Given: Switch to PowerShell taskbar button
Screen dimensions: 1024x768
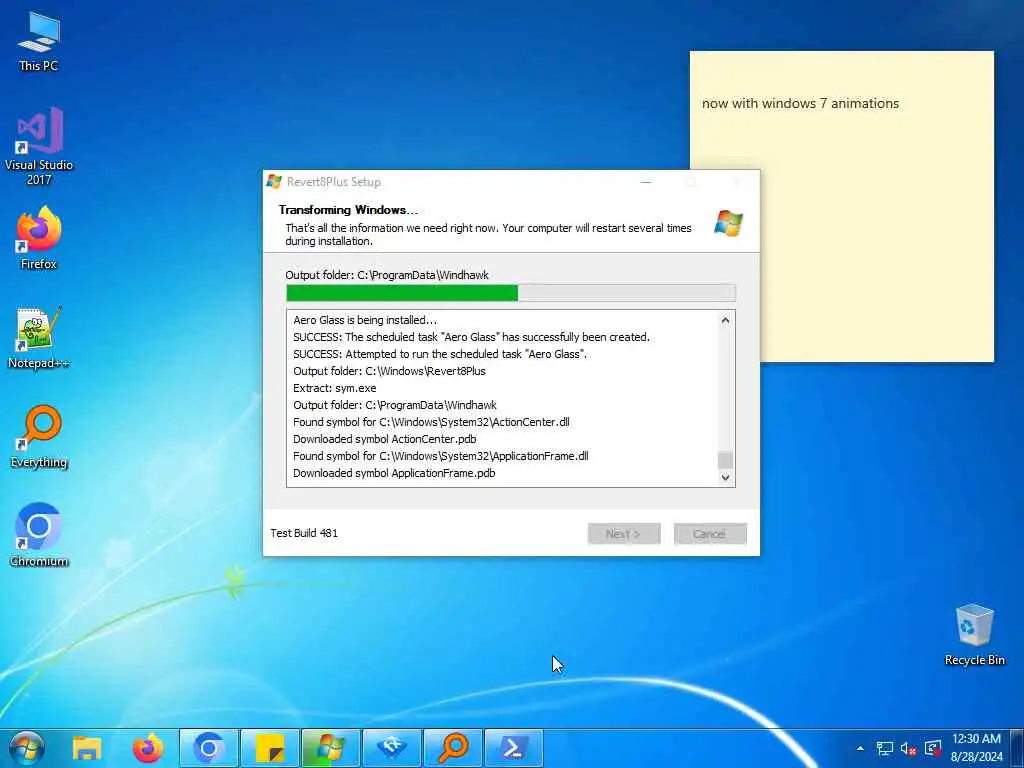Looking at the screenshot, I should (x=514, y=748).
